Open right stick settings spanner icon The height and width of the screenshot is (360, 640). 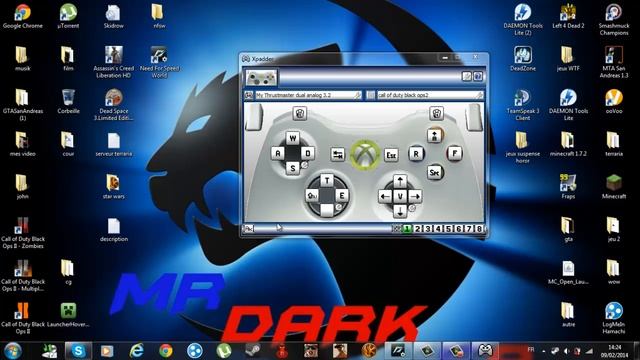[x=412, y=208]
